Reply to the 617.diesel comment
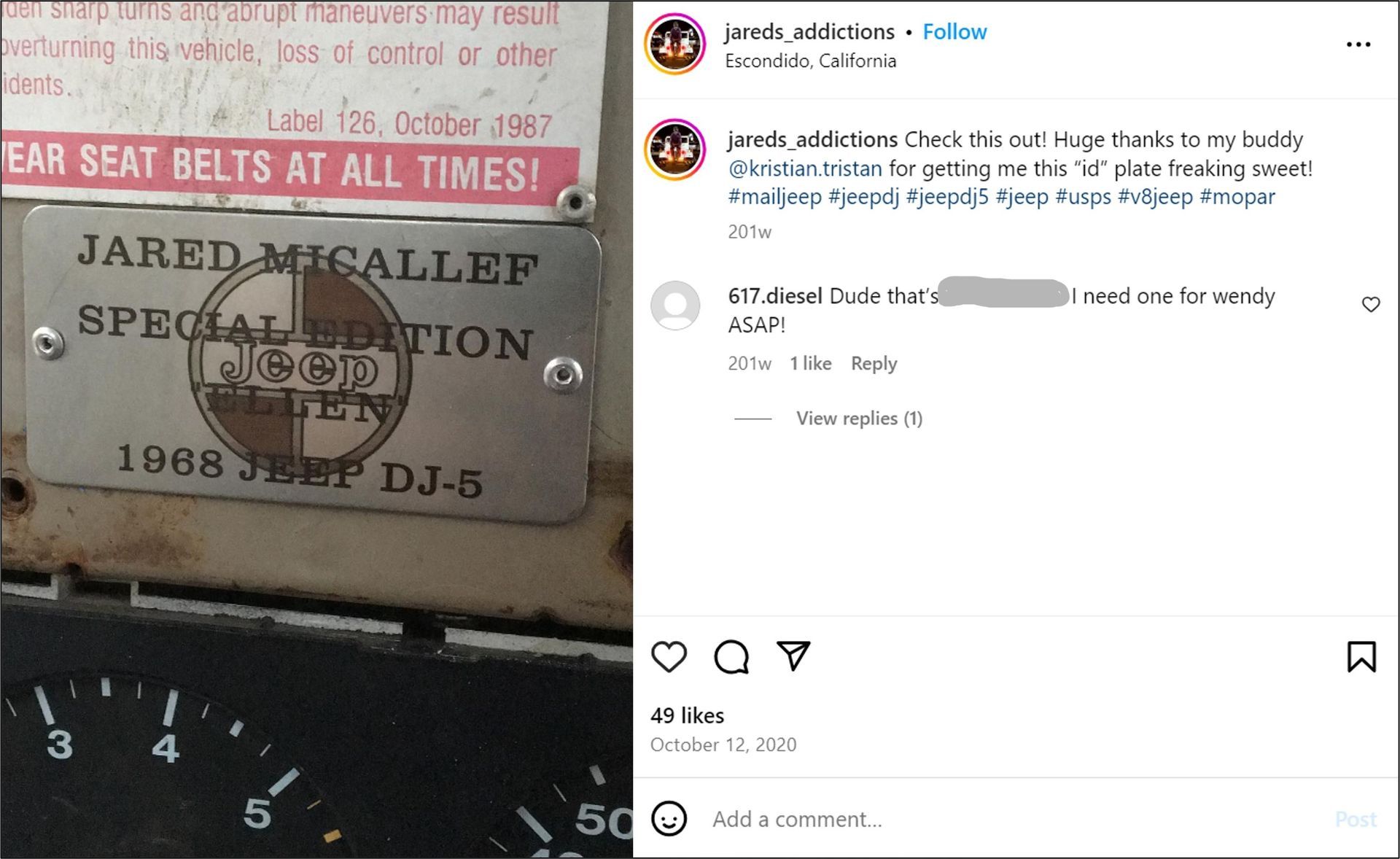The image size is (1400, 859). point(874,363)
